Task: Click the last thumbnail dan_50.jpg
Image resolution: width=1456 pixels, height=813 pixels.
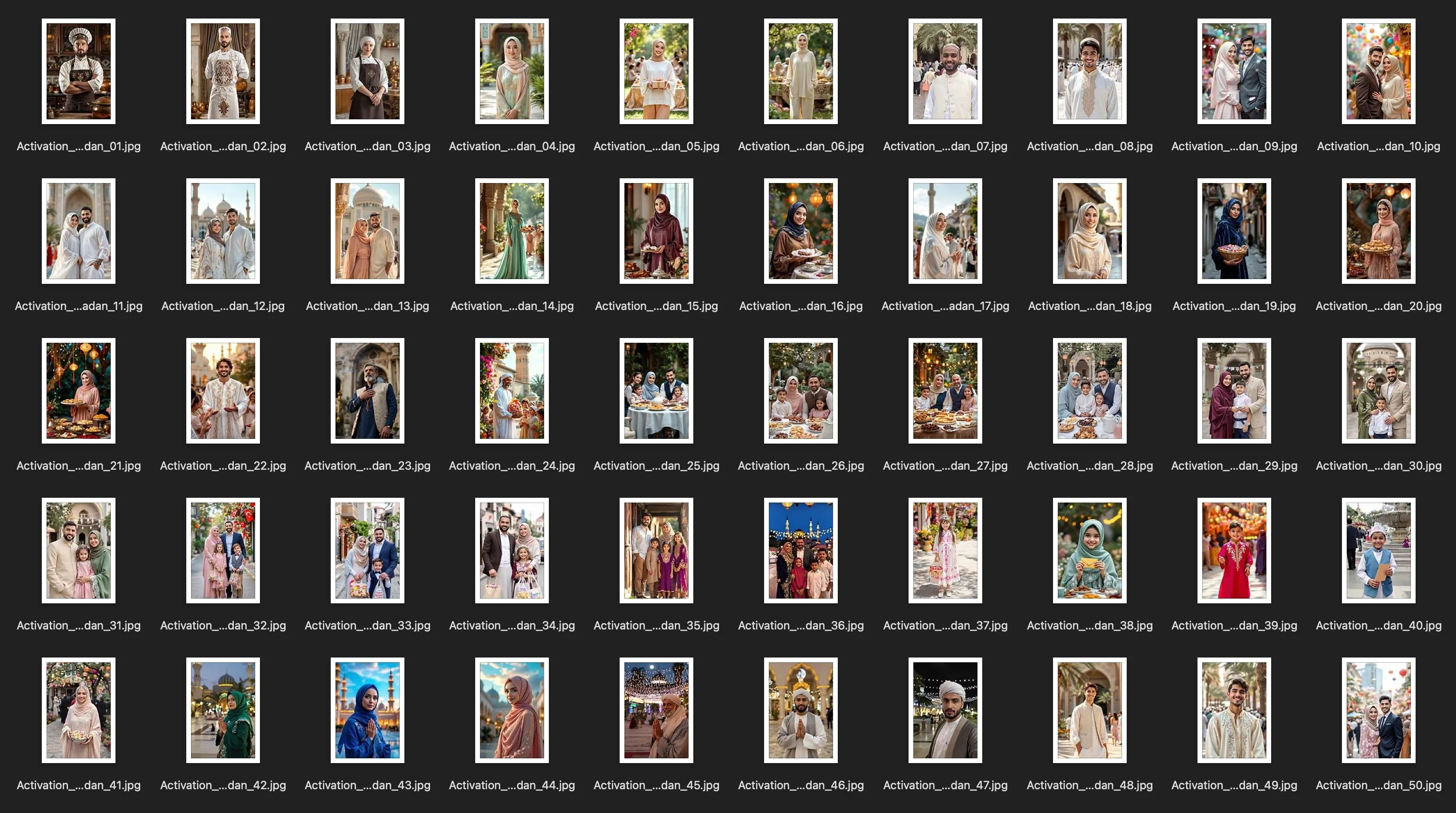Action: coord(1379,710)
